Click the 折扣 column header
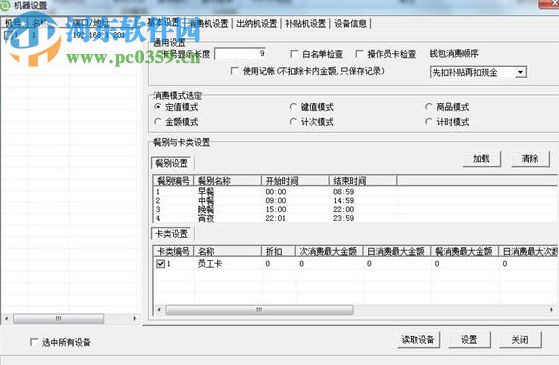The image size is (559, 365). coord(279,251)
